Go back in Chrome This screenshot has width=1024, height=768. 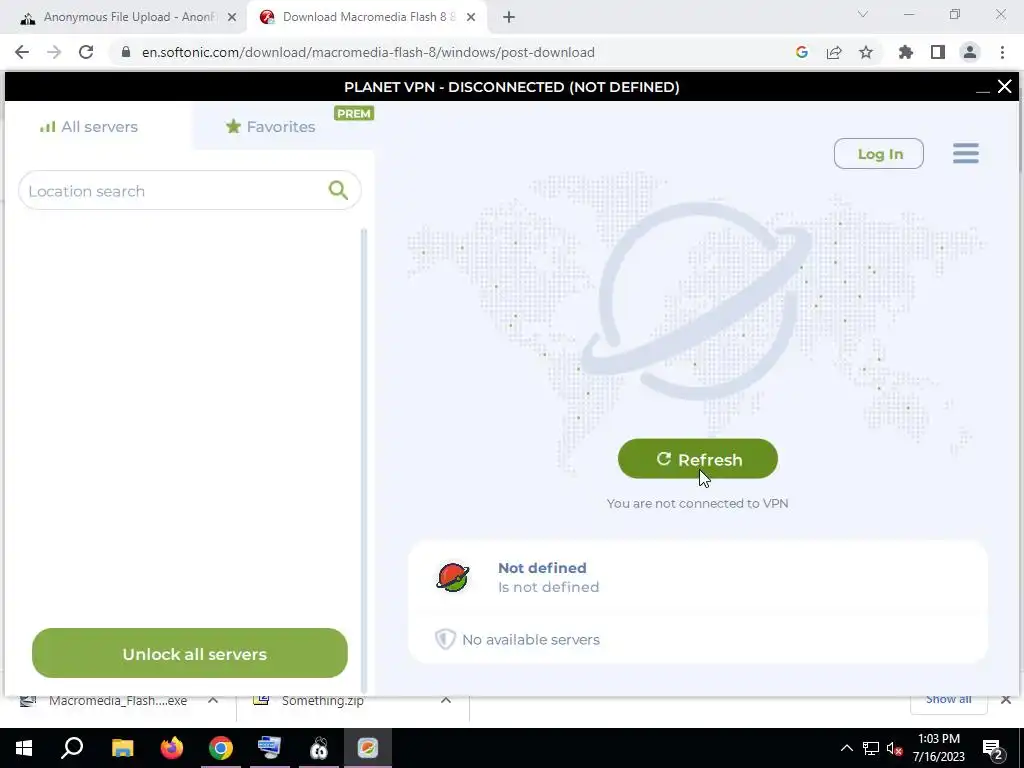point(22,52)
